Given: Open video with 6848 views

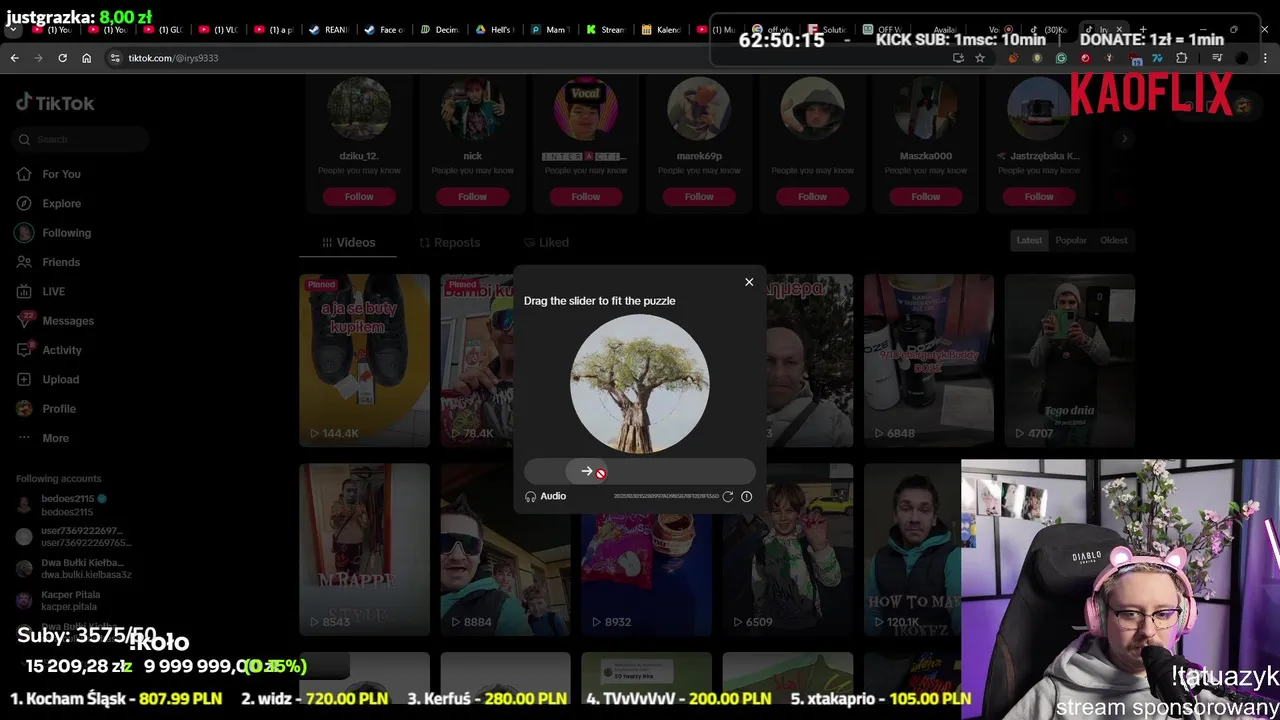Looking at the screenshot, I should click(929, 360).
